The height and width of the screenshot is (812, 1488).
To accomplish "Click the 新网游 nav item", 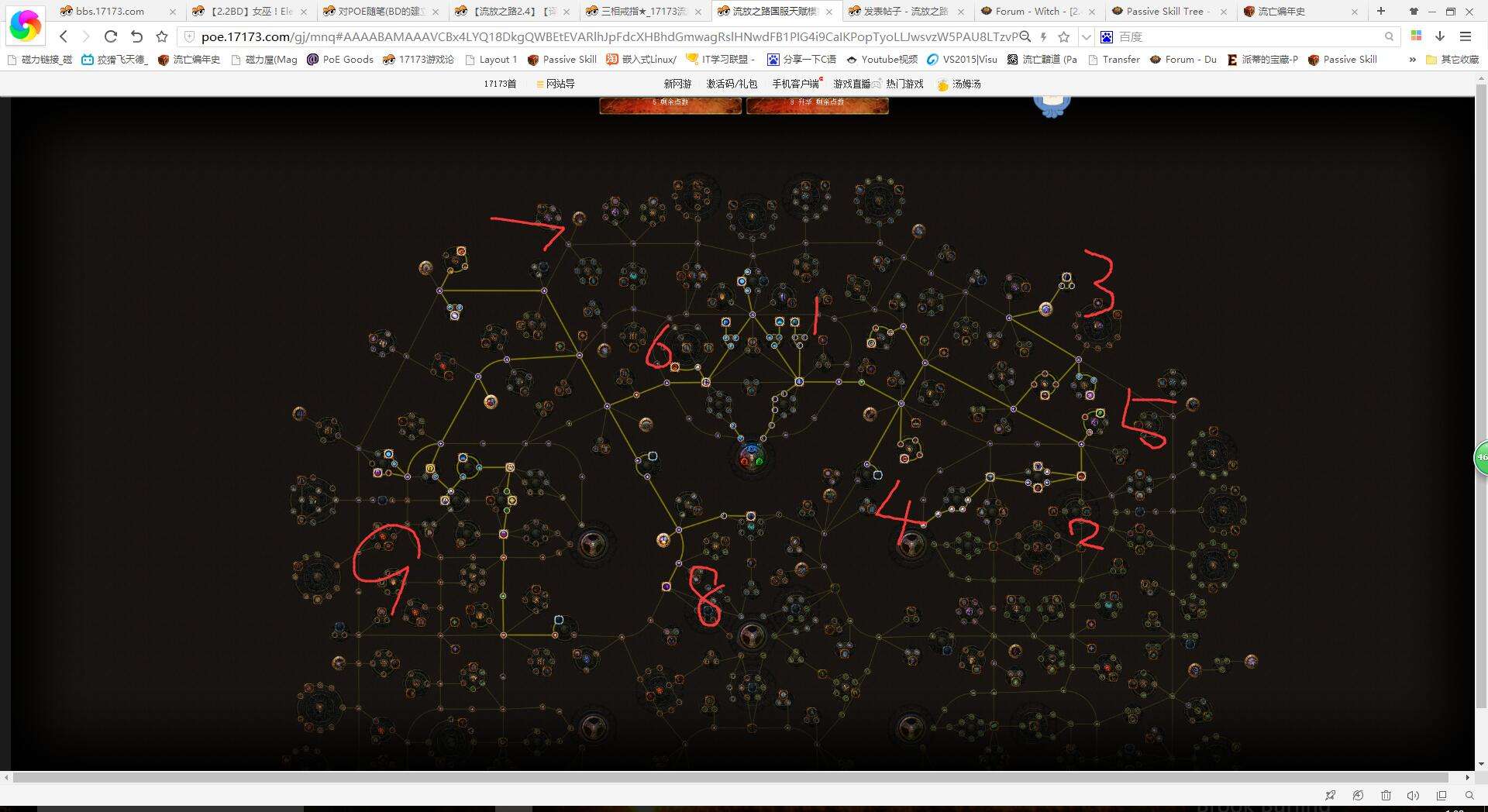I will (x=677, y=84).
